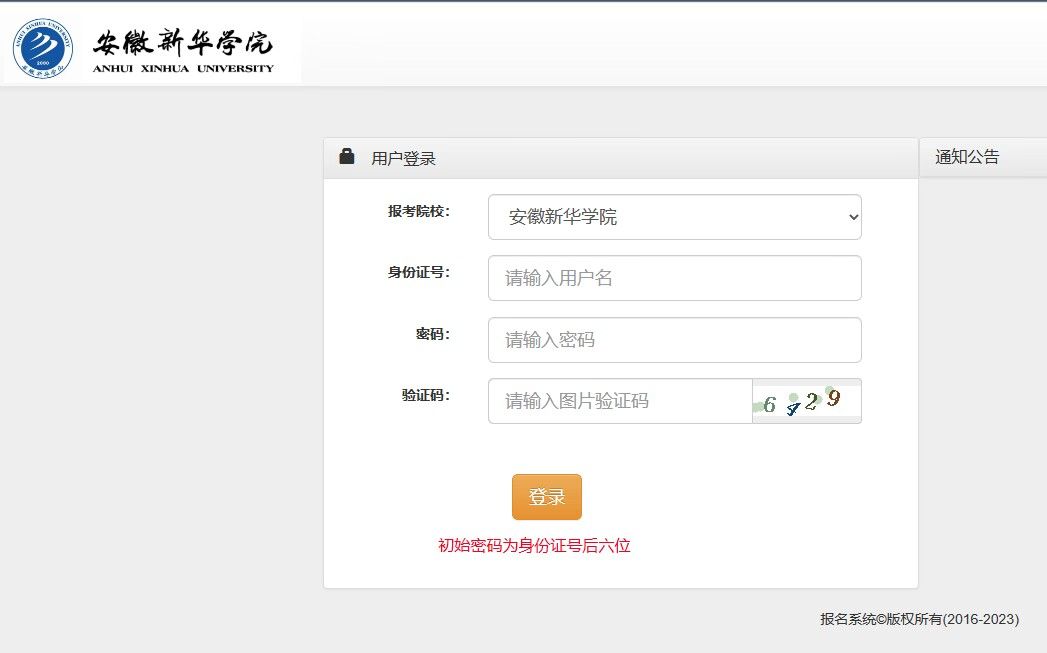The height and width of the screenshot is (653, 1047).
Task: Refresh the captcha image showing 6729
Action: pyautogui.click(x=806, y=401)
